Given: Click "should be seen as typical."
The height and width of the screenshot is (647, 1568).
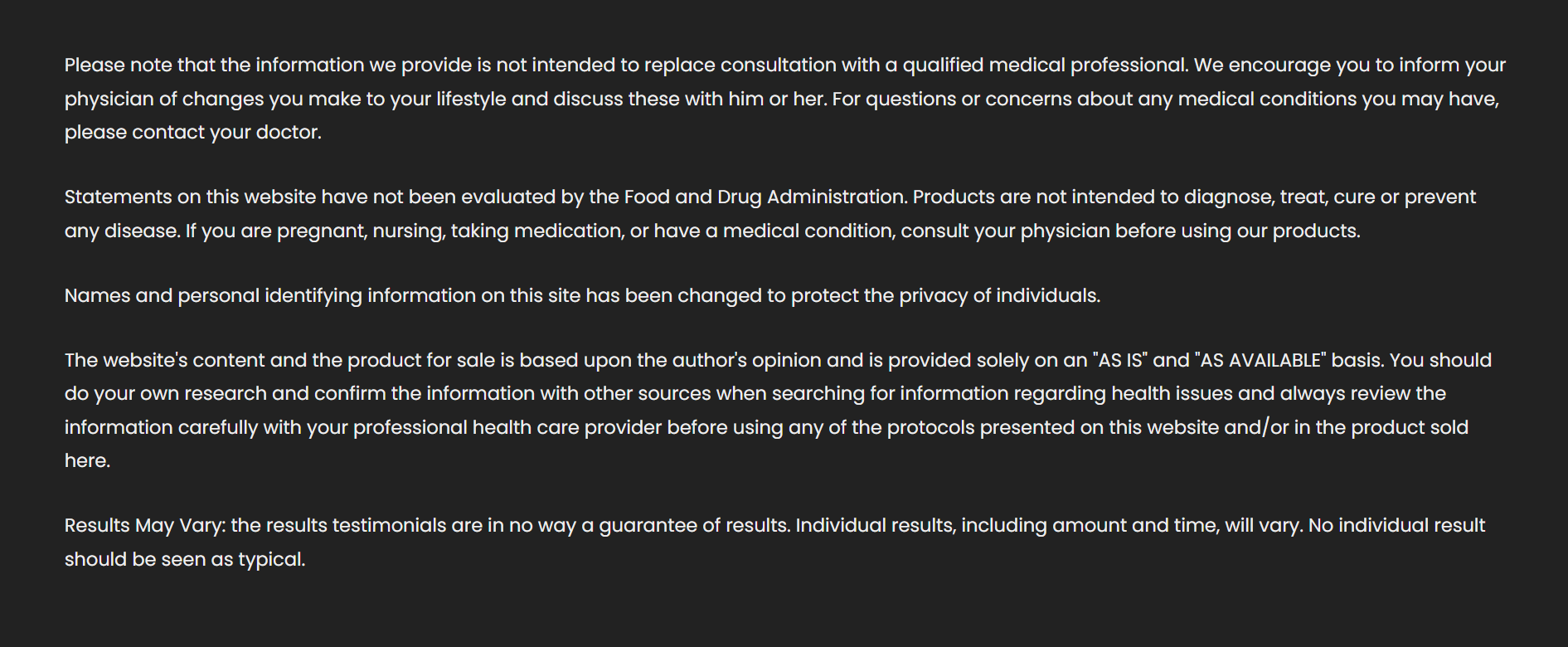Looking at the screenshot, I should click(x=185, y=560).
